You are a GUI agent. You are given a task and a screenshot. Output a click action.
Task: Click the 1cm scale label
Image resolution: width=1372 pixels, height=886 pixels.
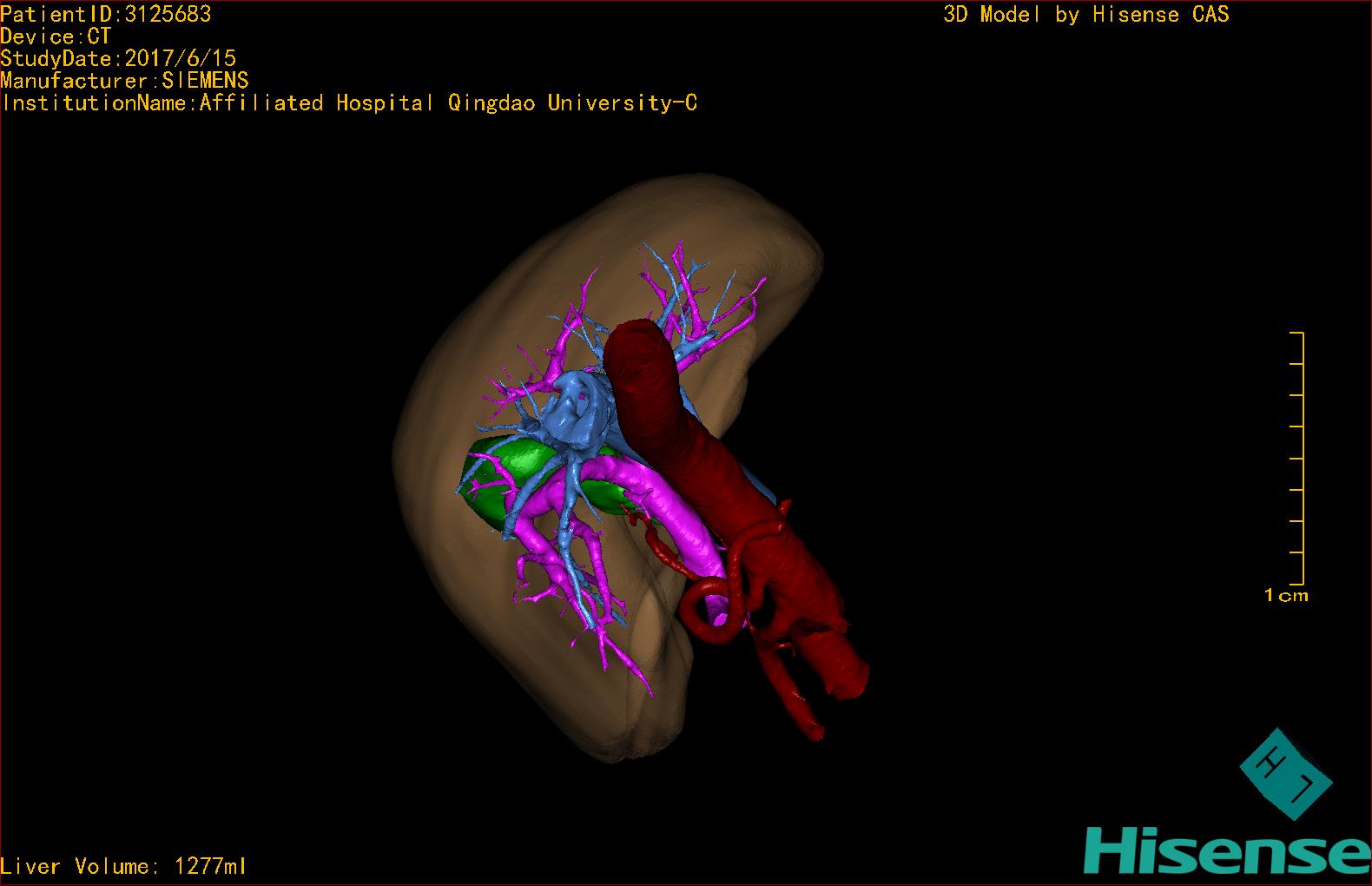(x=1286, y=596)
